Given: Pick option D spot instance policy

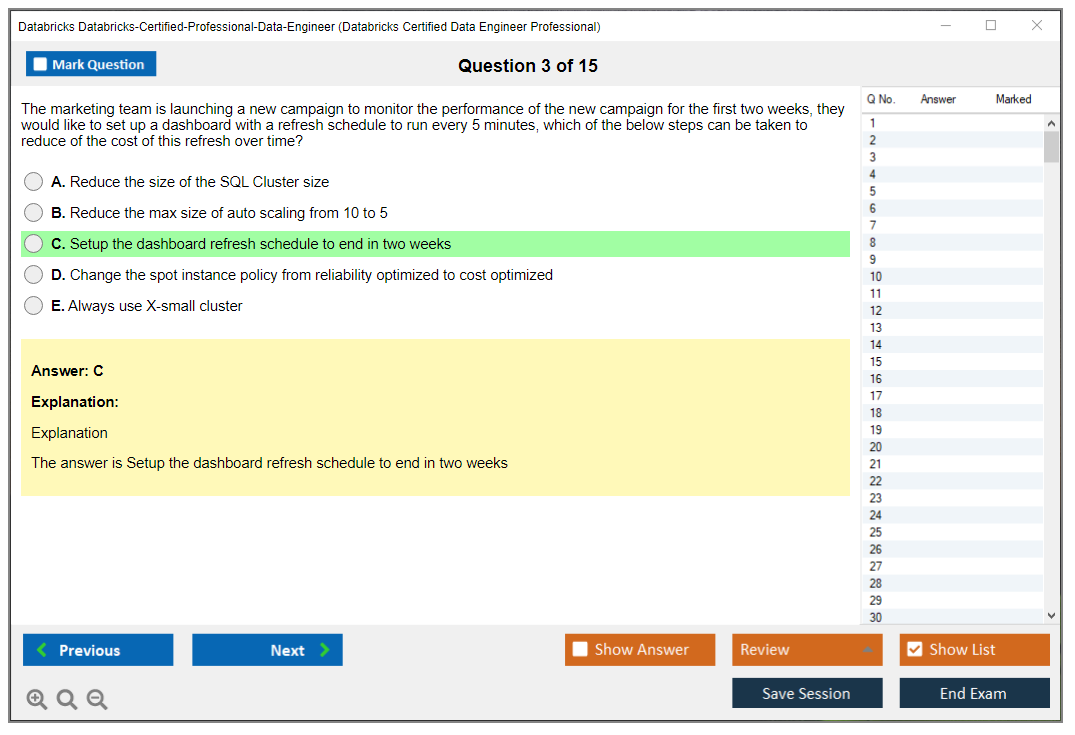Looking at the screenshot, I should click(x=34, y=275).
